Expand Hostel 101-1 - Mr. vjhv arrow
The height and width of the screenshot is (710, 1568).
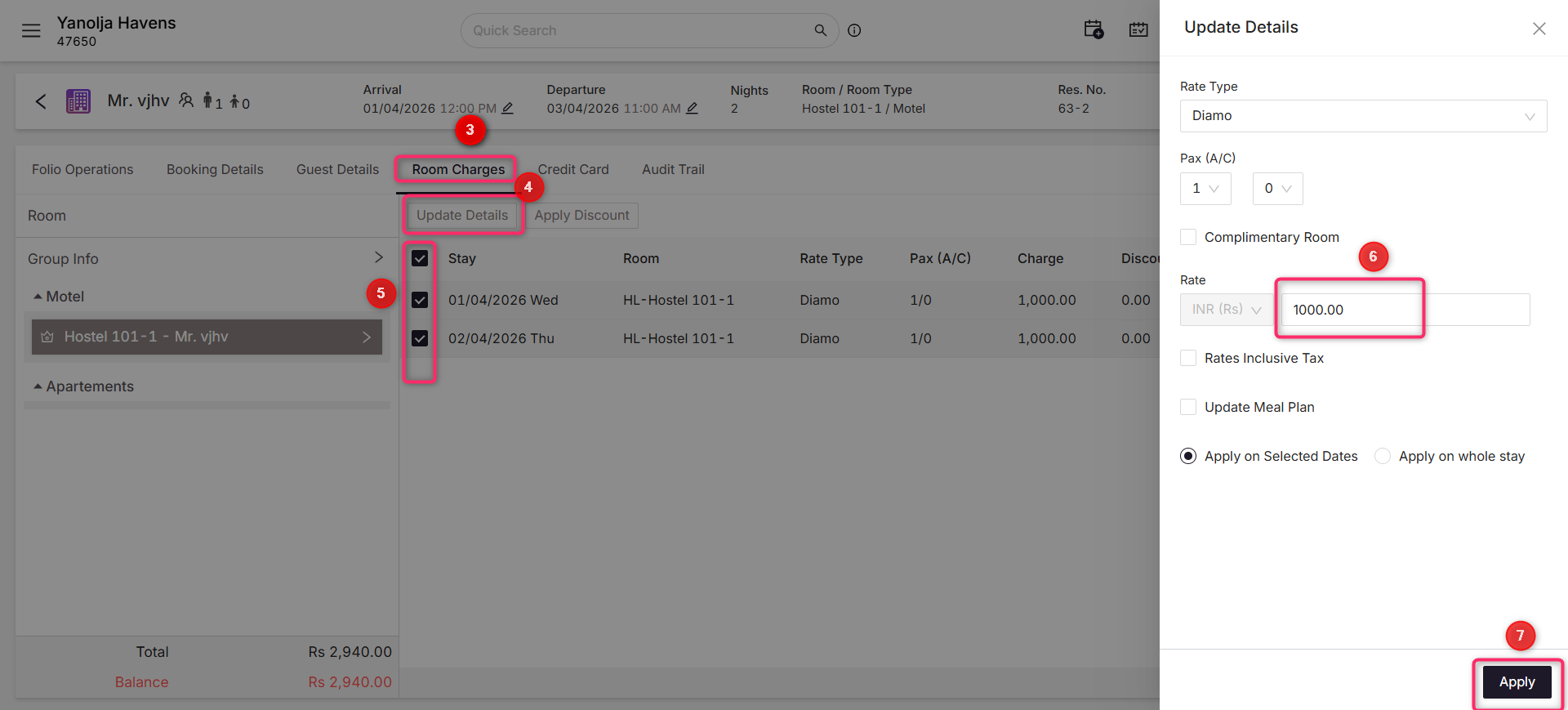point(367,337)
